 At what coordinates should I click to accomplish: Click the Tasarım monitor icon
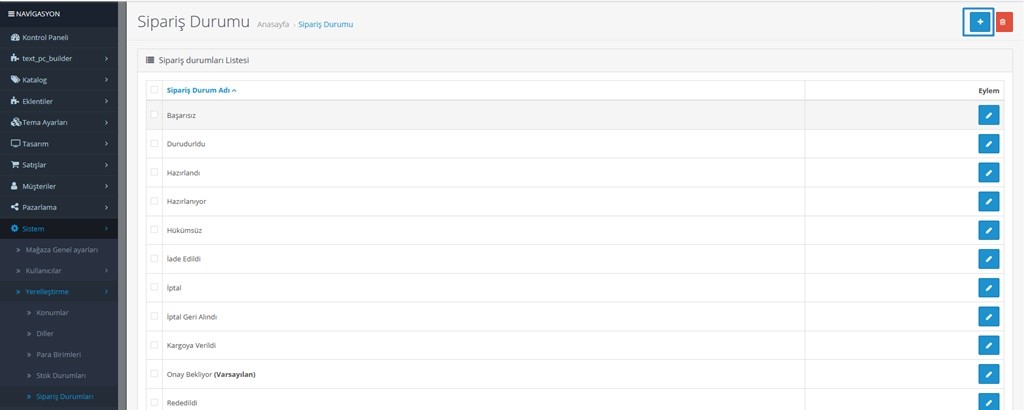(15, 144)
